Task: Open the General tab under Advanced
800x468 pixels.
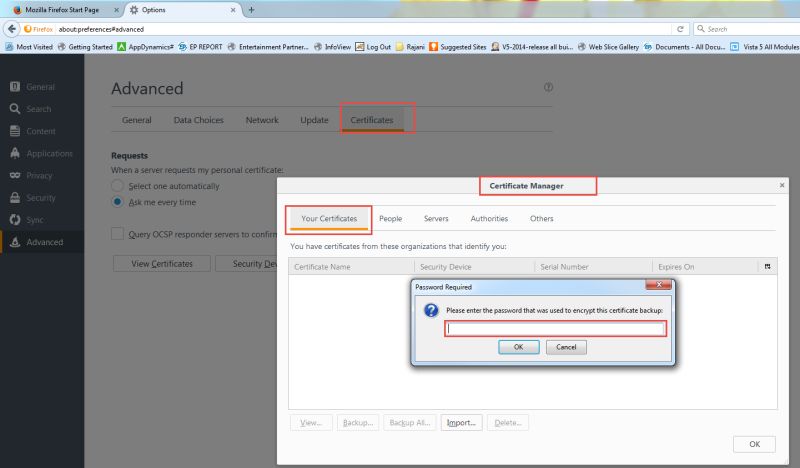Action: (x=137, y=120)
